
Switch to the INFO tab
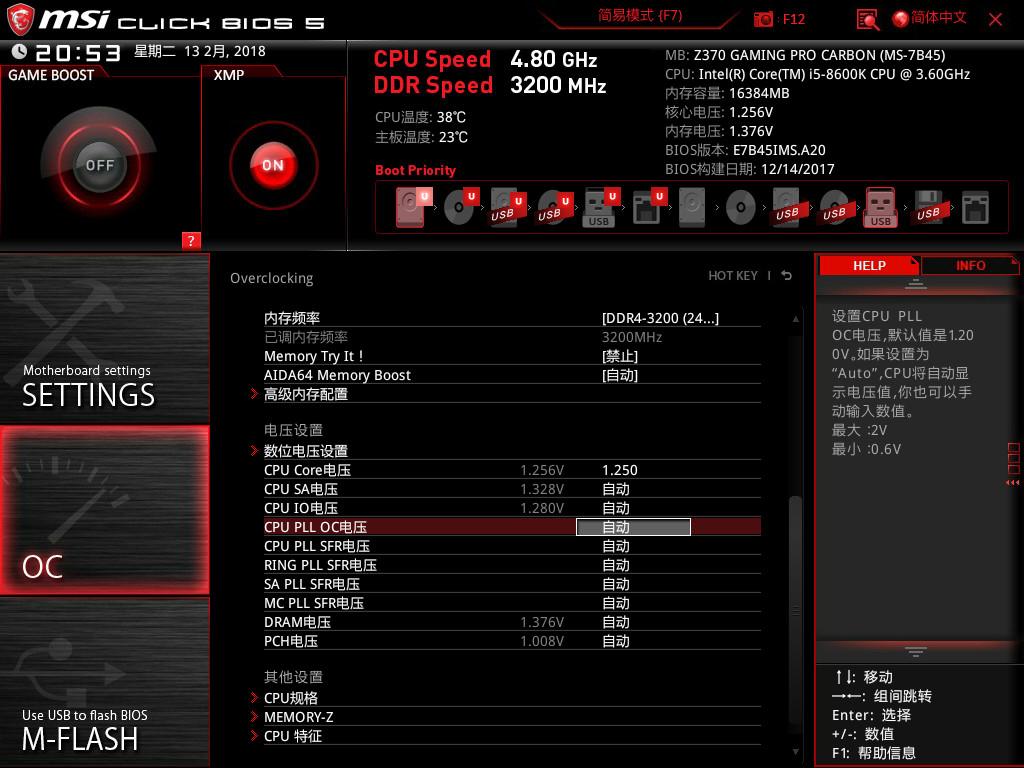click(970, 265)
